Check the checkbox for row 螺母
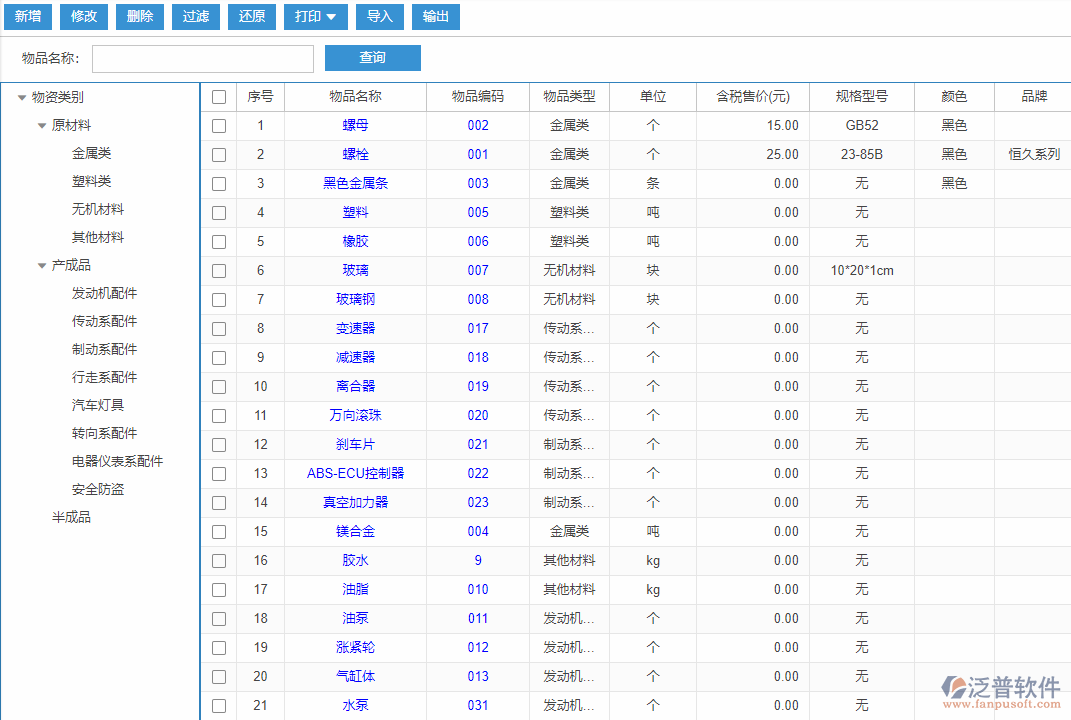1071x720 pixels. pos(219,126)
